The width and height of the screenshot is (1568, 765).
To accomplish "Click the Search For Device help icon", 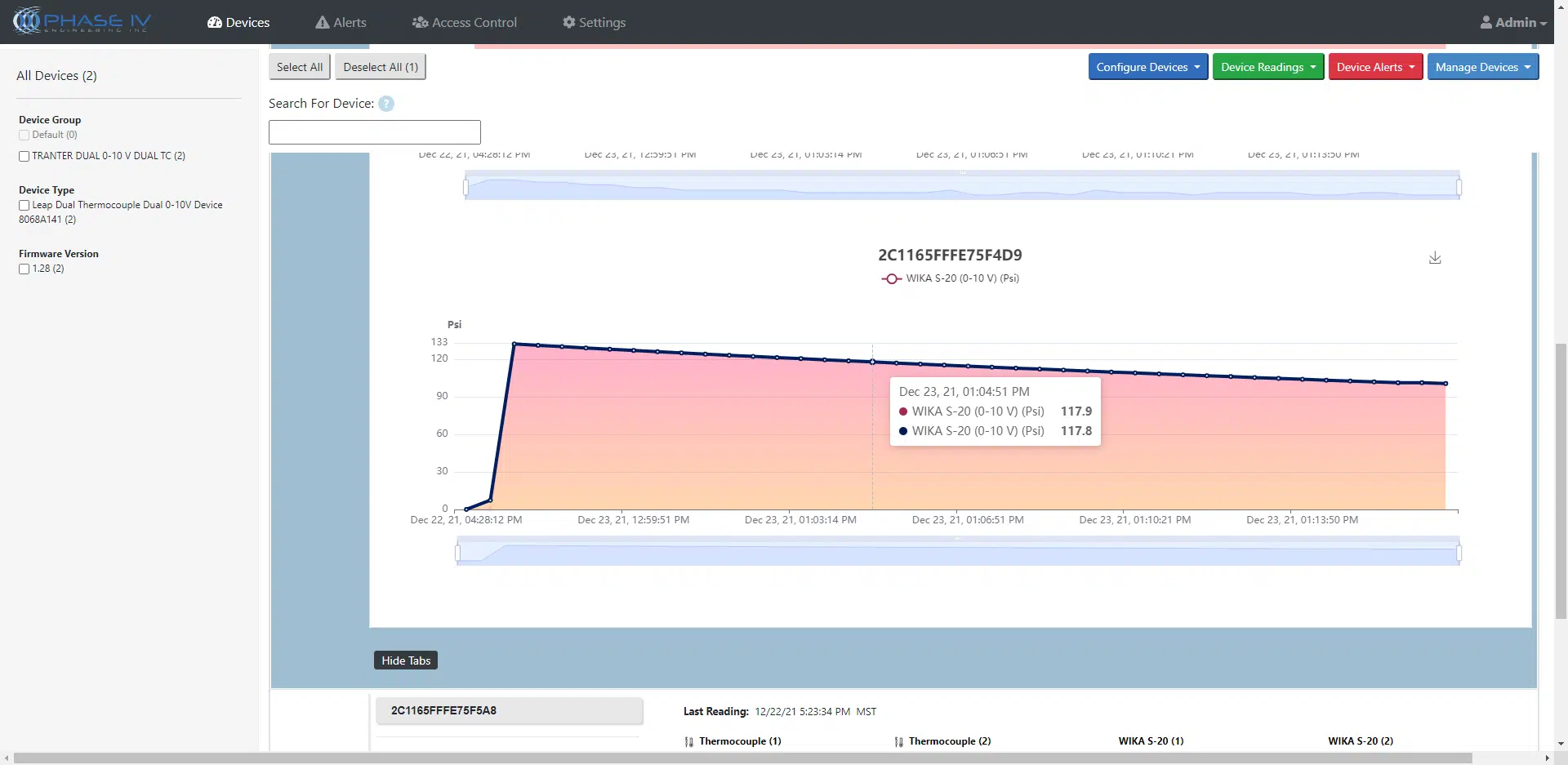I will click(386, 104).
